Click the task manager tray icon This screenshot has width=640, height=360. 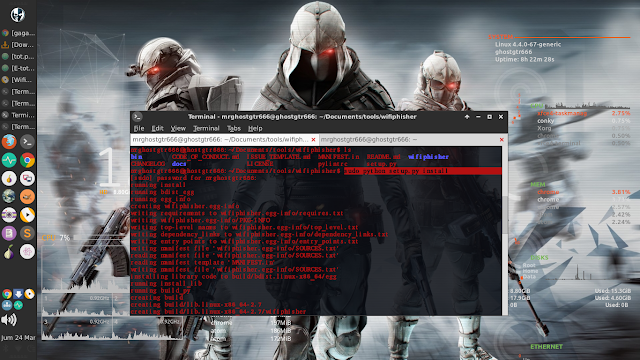coord(18,305)
